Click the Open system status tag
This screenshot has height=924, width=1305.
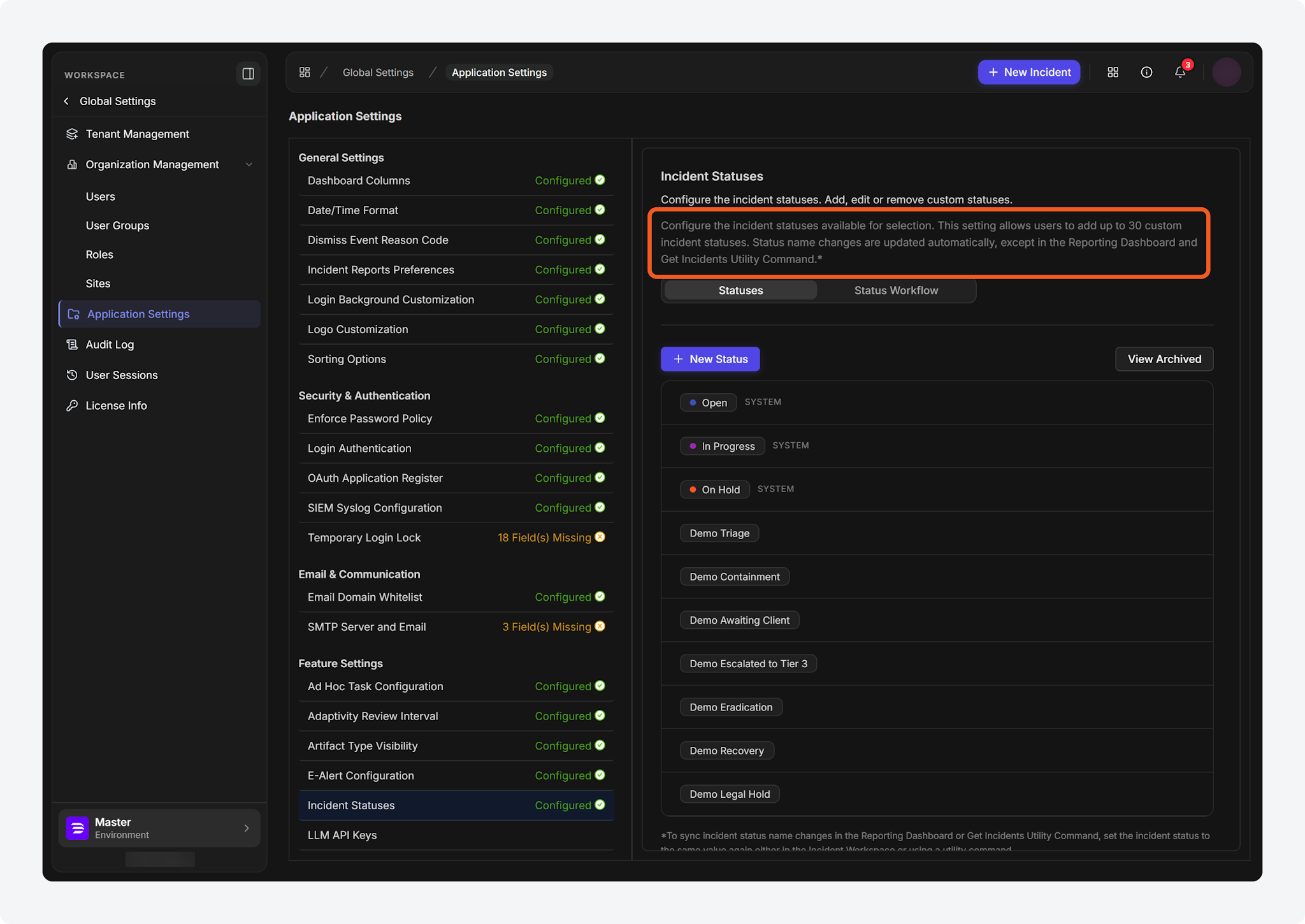point(708,403)
